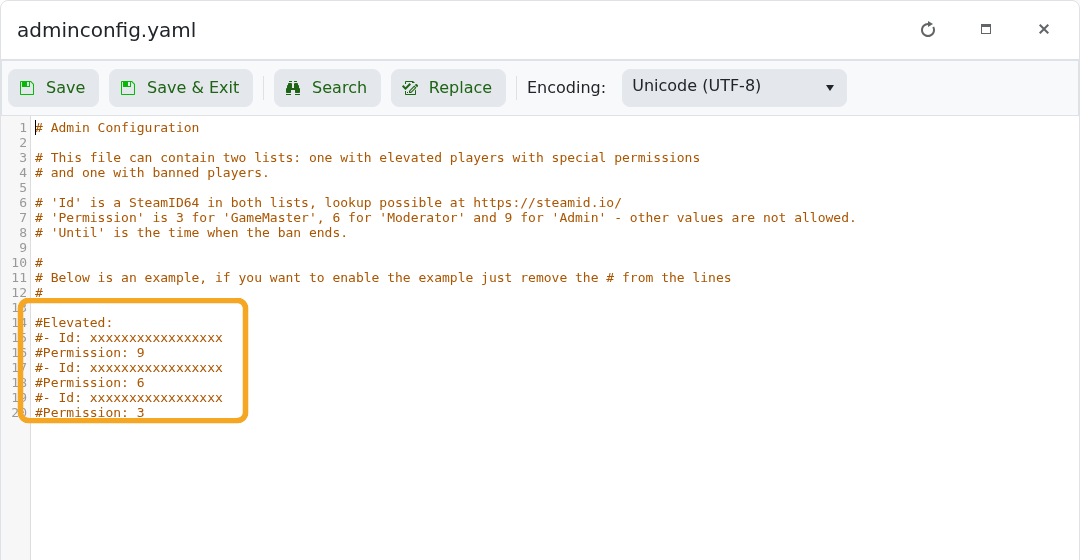Click the Save button
The width and height of the screenshot is (1080, 560).
pyautogui.click(x=54, y=88)
